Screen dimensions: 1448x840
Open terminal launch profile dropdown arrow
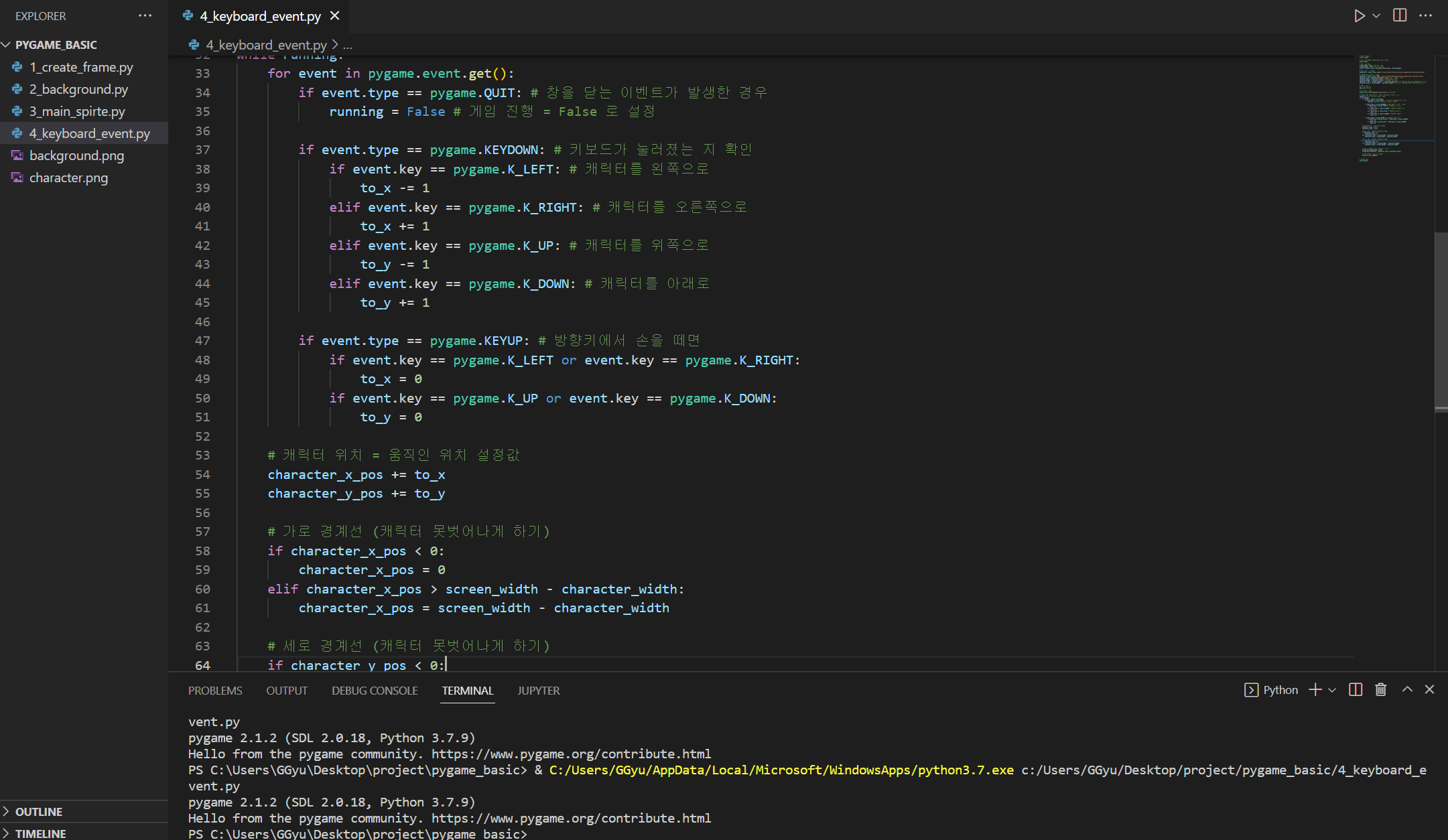pos(1332,690)
